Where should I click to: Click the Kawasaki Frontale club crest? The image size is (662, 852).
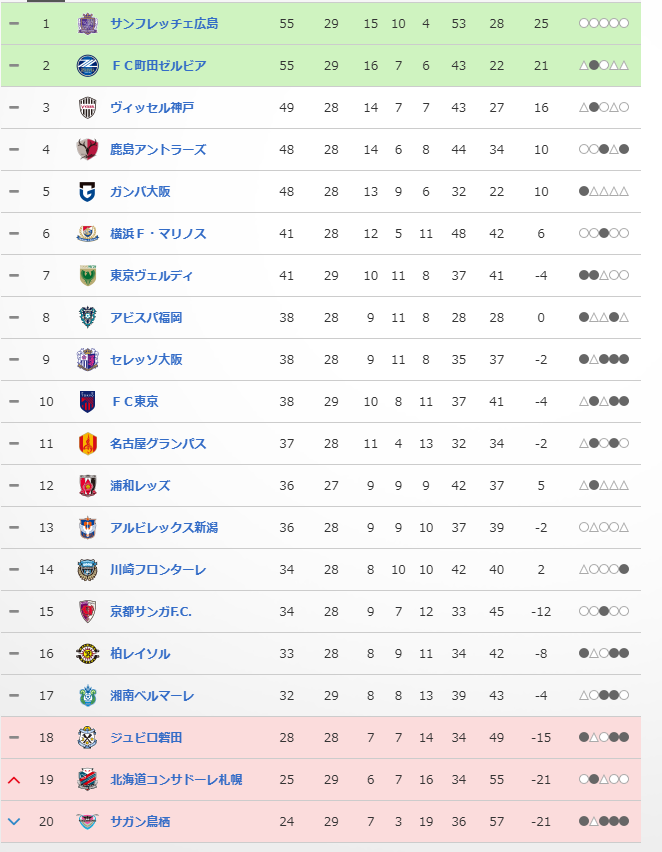tap(88, 570)
